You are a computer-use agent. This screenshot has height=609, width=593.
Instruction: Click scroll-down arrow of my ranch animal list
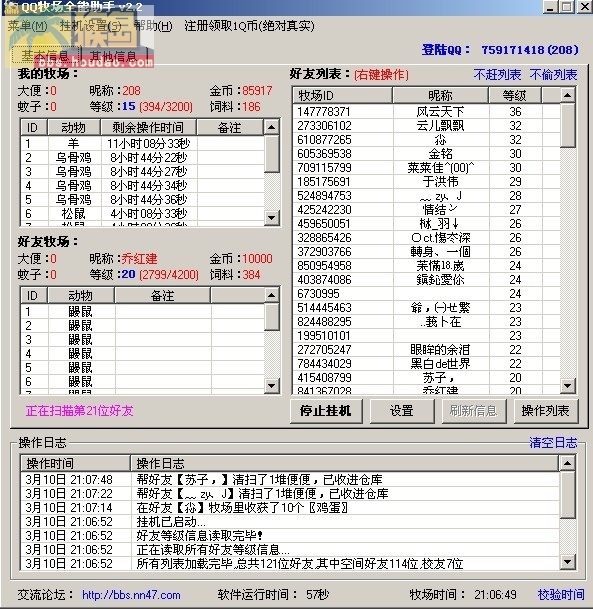coord(272,218)
